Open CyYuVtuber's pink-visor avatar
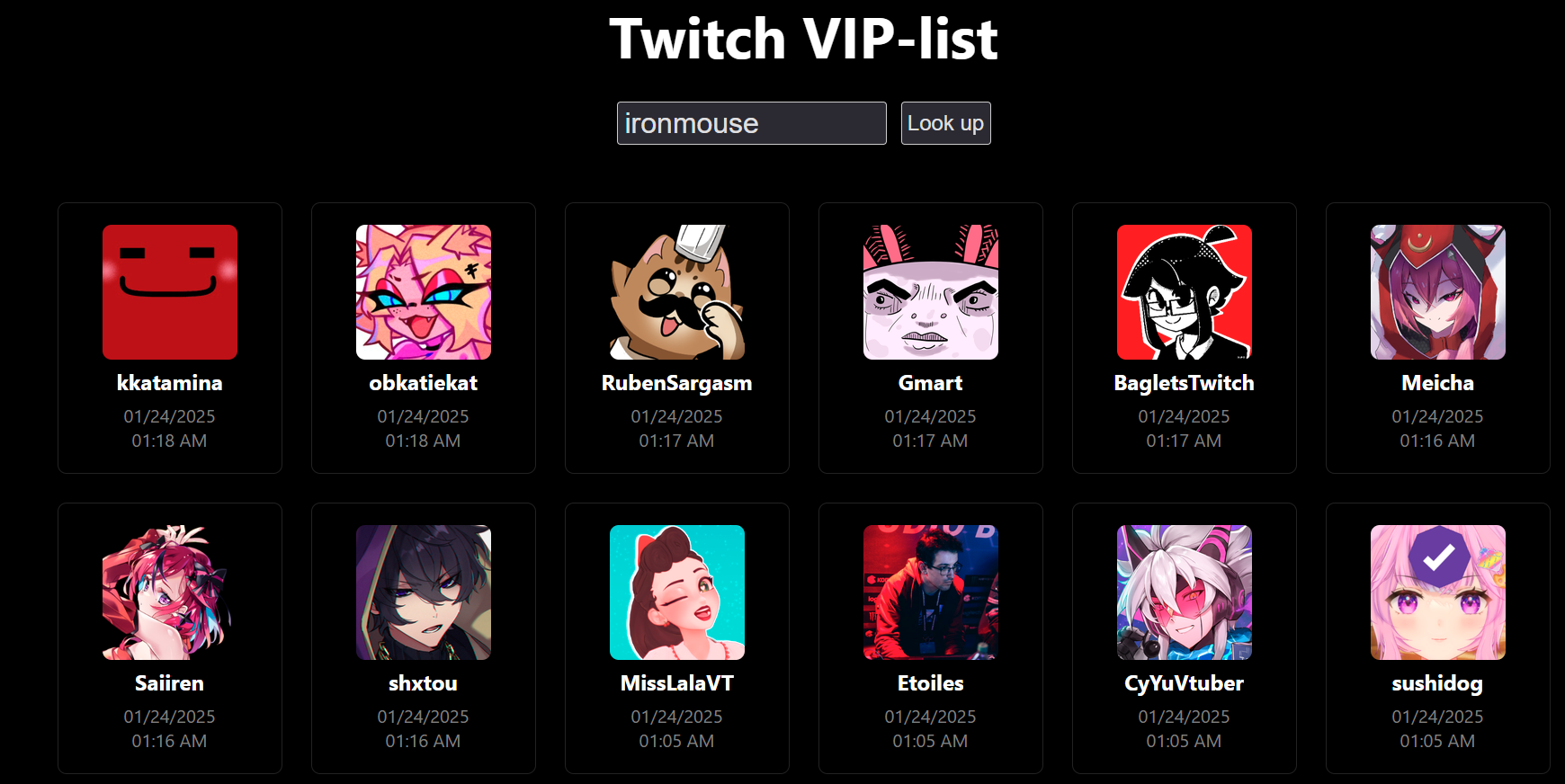 point(1185,592)
